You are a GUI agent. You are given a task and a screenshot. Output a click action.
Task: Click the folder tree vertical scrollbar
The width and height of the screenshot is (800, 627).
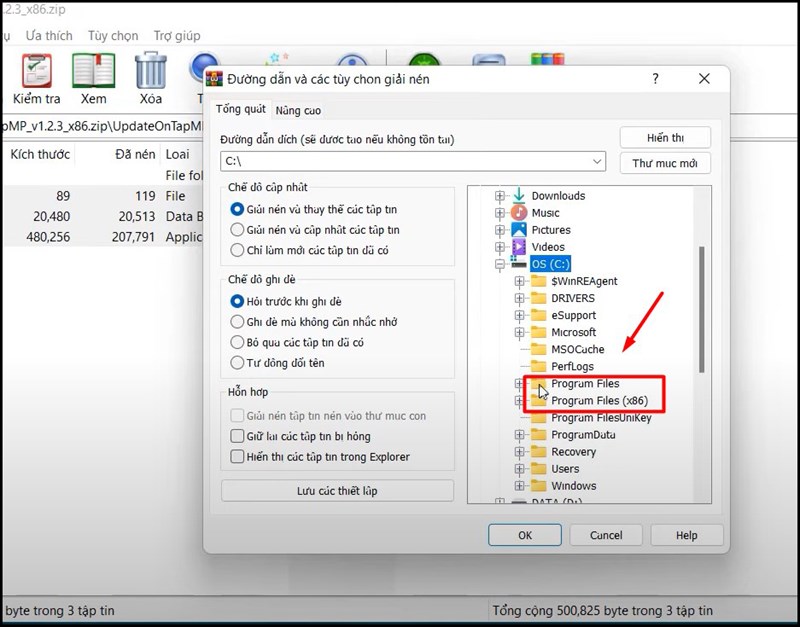[x=702, y=310]
